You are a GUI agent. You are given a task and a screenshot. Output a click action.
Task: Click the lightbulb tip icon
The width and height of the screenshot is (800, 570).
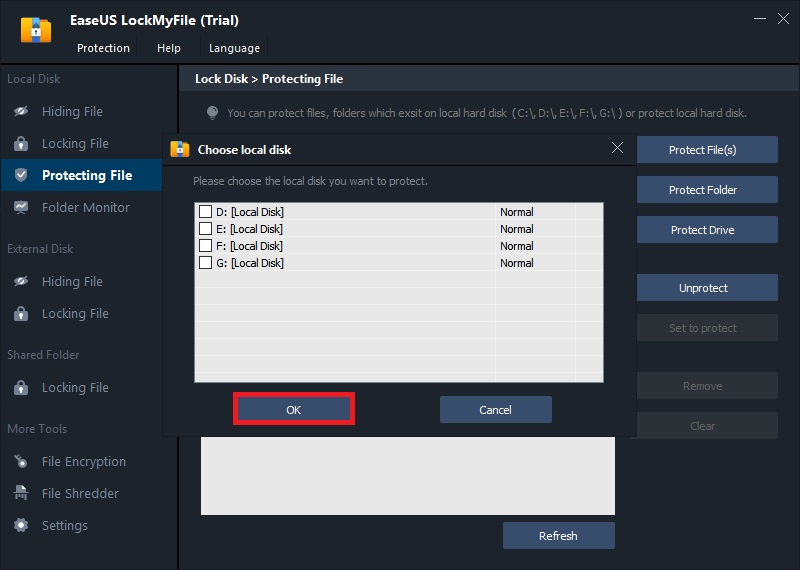(212, 113)
